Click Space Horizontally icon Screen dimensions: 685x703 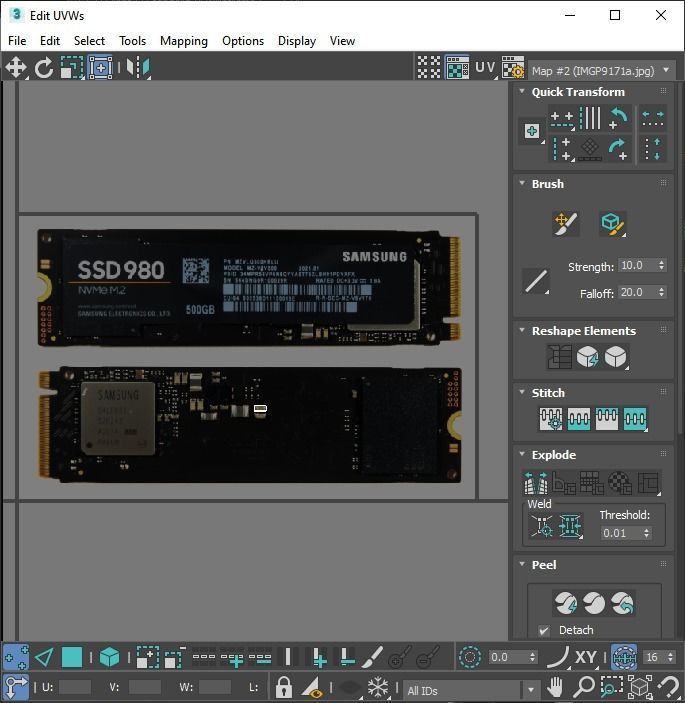click(653, 118)
